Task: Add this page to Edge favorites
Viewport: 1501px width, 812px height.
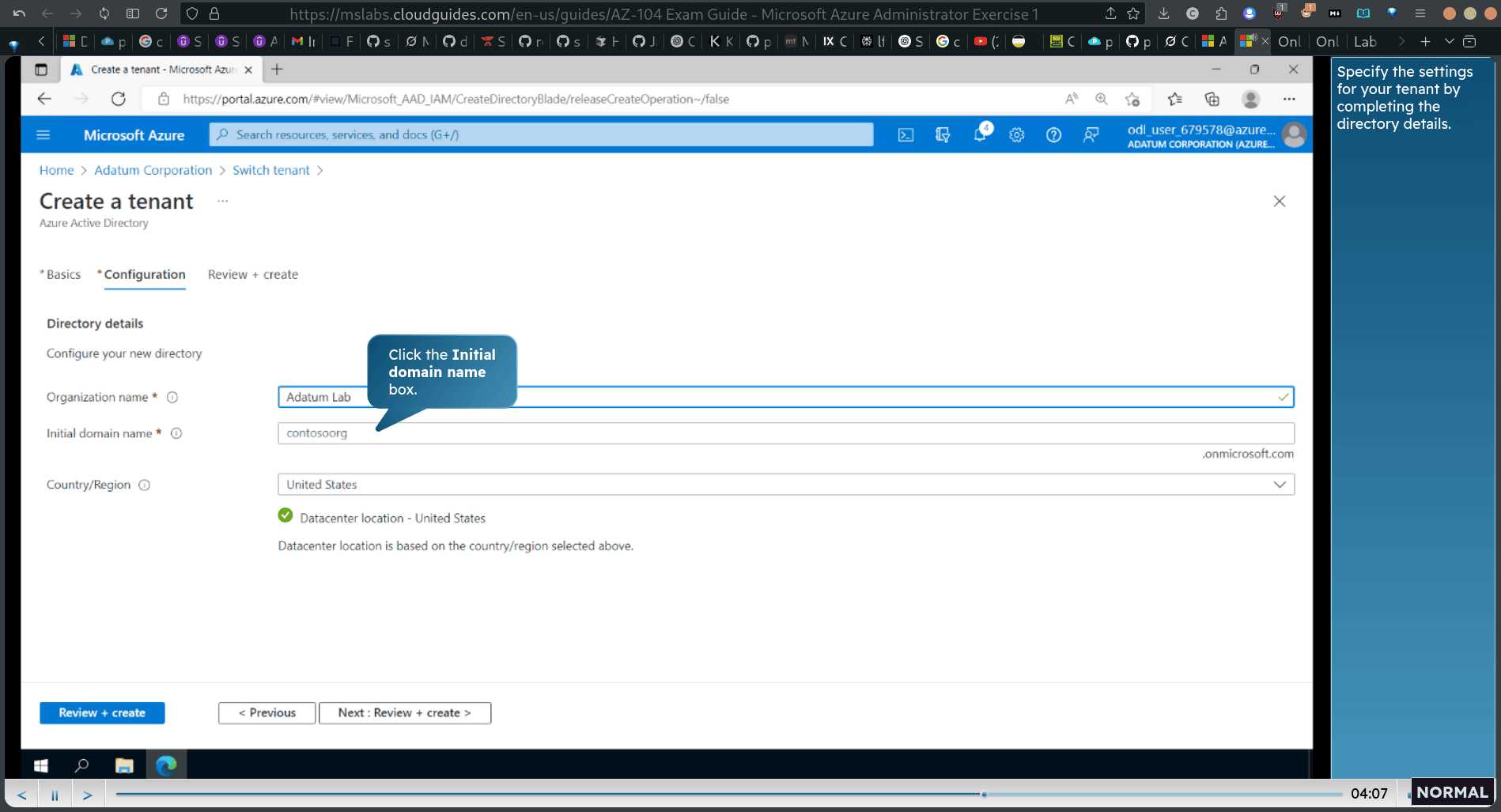Action: pyautogui.click(x=1132, y=99)
